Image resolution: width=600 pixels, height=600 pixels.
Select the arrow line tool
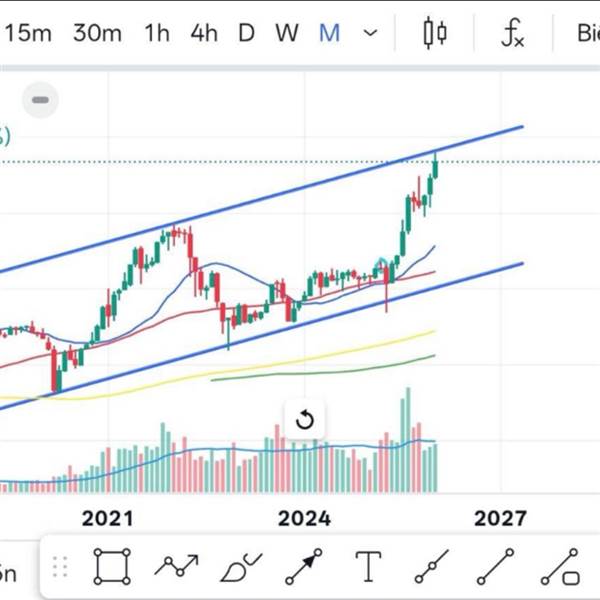coord(304,566)
